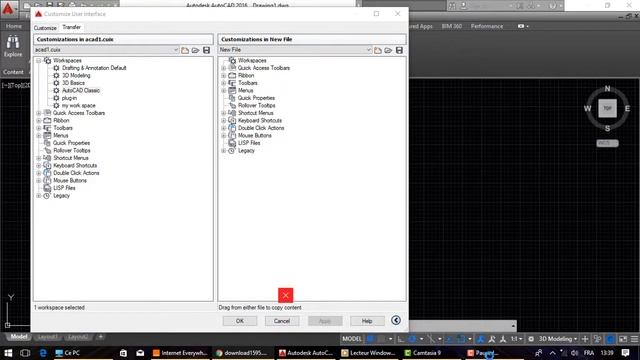Open the Store icon on the taskbar
This screenshot has width=640, height=360.
(123, 353)
